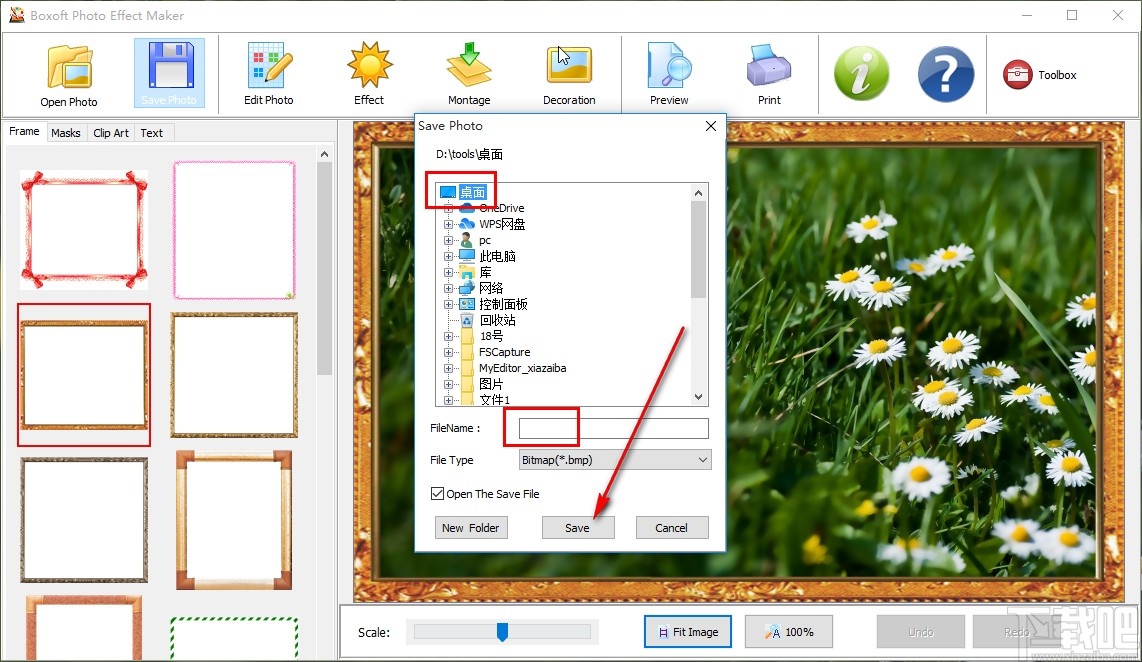Switch to the Frame tab
Viewport: 1142px width, 662px height.
[24, 132]
